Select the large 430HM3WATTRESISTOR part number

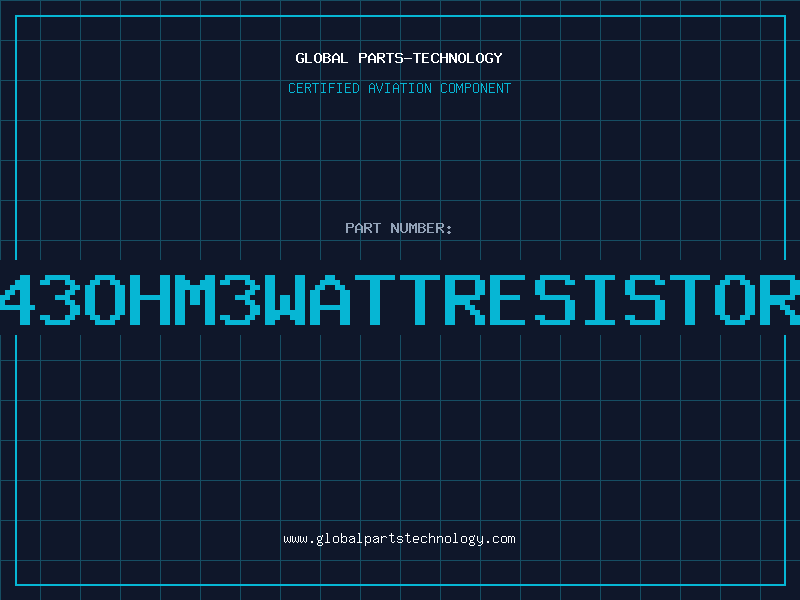[x=400, y=300]
